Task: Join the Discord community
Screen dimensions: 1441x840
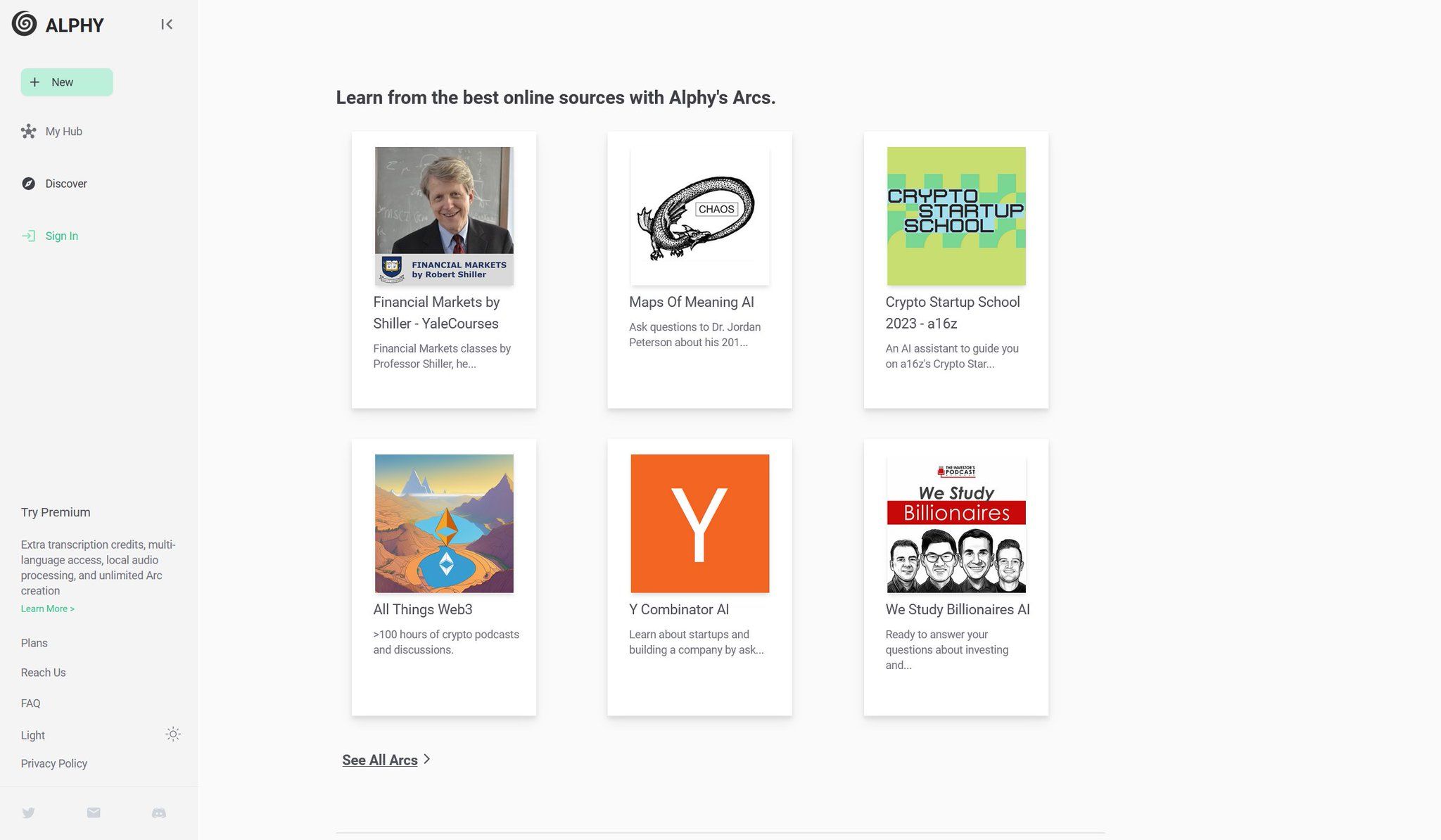Action: (x=158, y=813)
